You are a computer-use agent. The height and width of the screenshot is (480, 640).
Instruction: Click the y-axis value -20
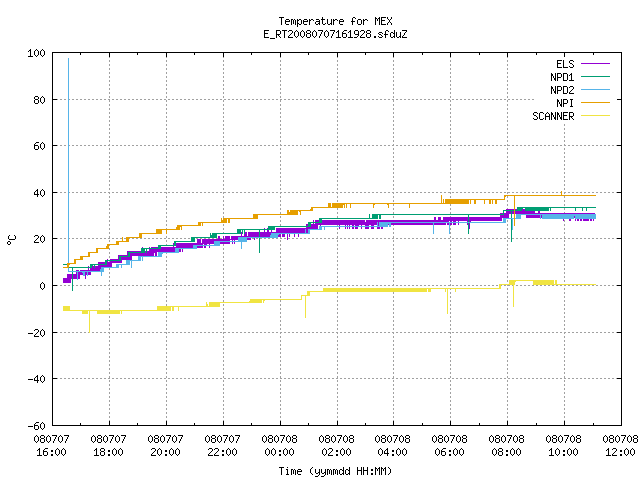[x=36, y=333]
